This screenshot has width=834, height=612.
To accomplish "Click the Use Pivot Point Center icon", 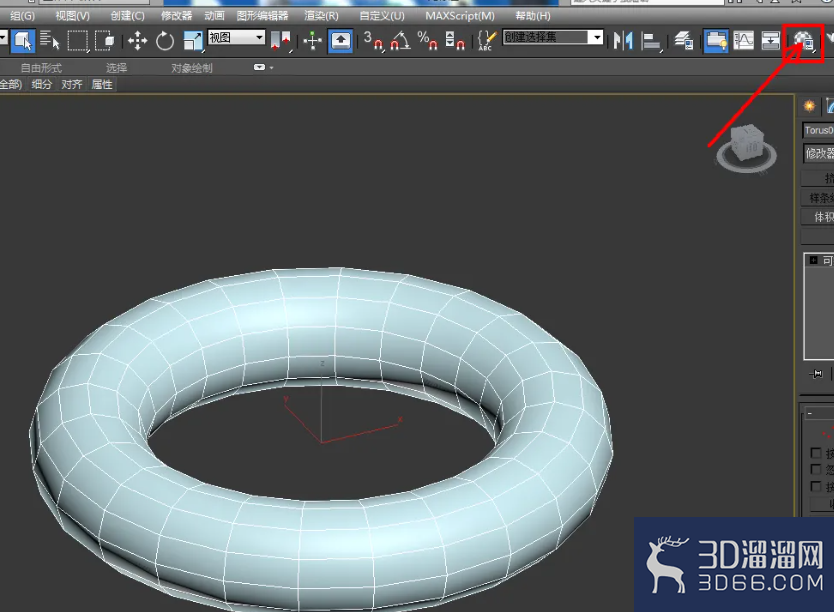I will [x=281, y=41].
